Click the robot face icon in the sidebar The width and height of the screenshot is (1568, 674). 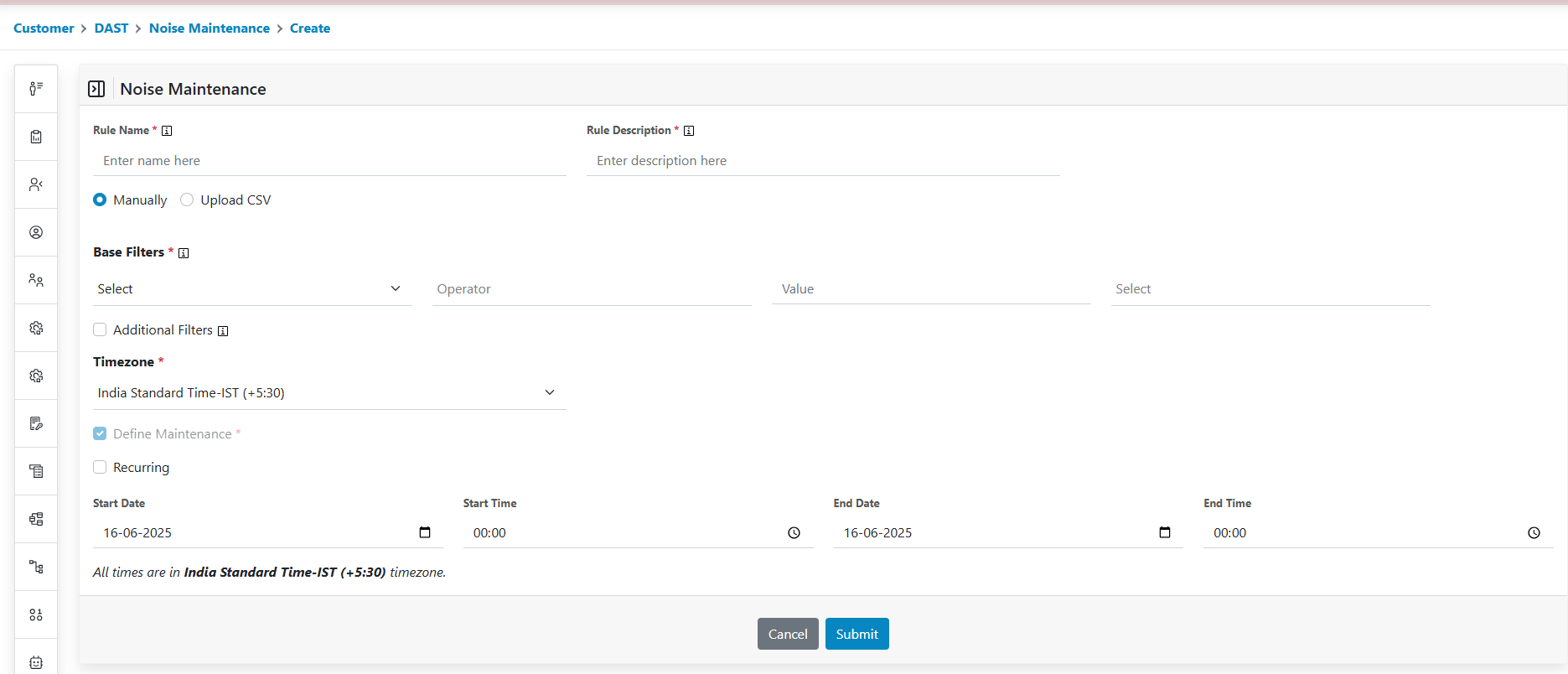[x=36, y=662]
